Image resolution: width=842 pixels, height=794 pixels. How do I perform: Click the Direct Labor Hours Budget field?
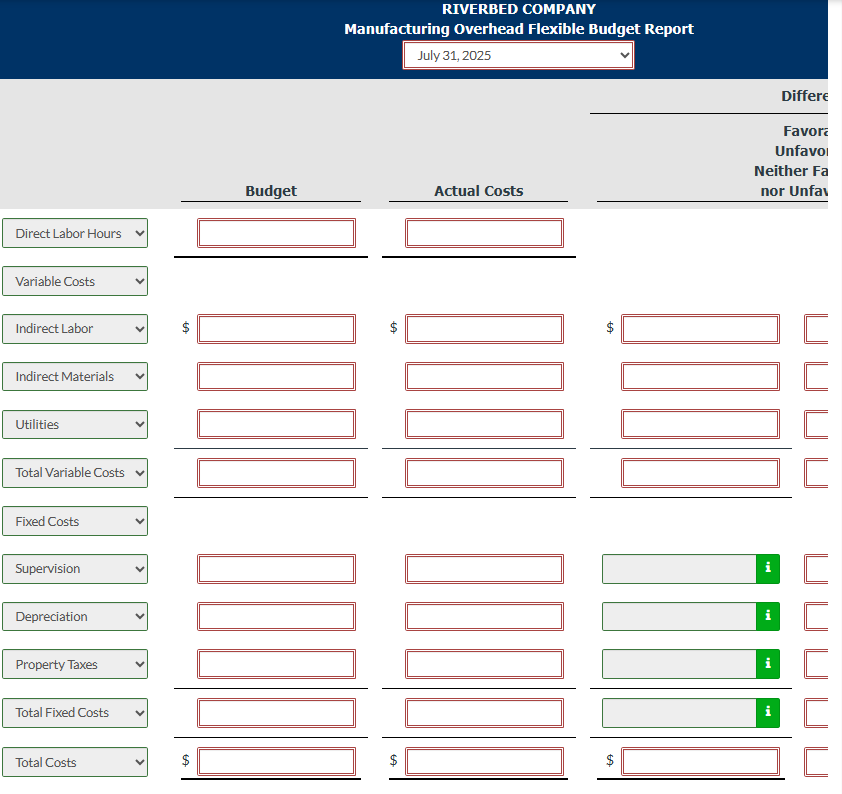(277, 233)
